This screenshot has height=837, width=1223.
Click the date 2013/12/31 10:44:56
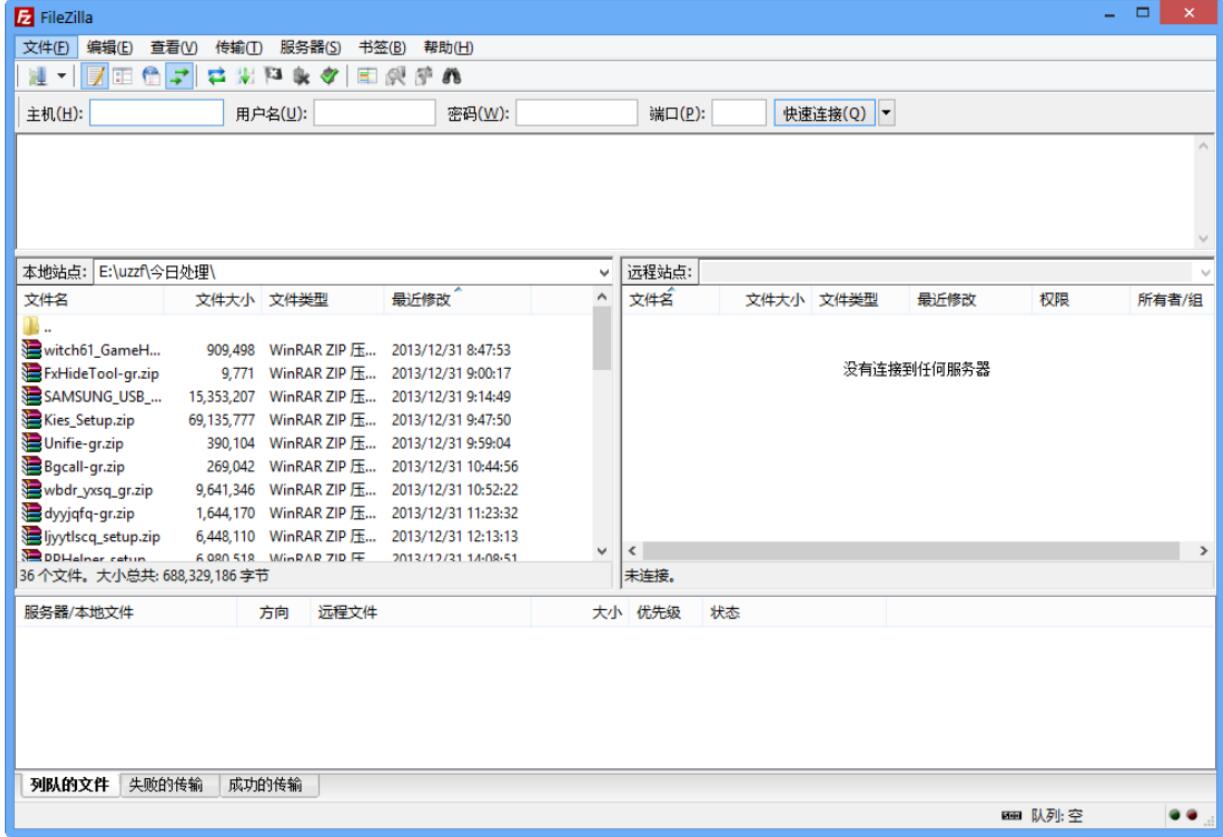click(x=454, y=465)
